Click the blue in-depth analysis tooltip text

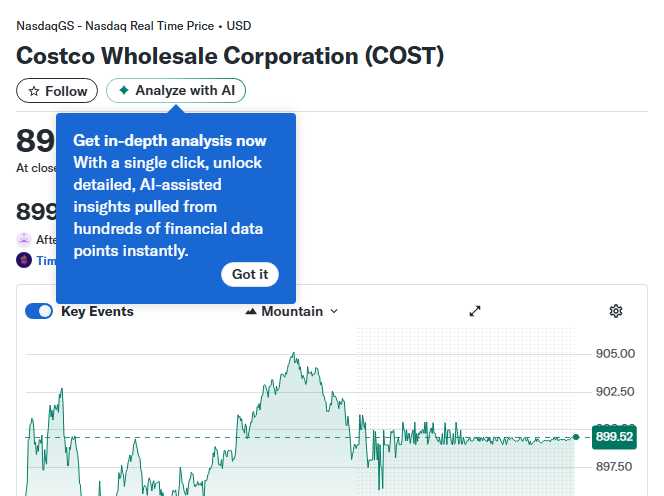point(170,195)
